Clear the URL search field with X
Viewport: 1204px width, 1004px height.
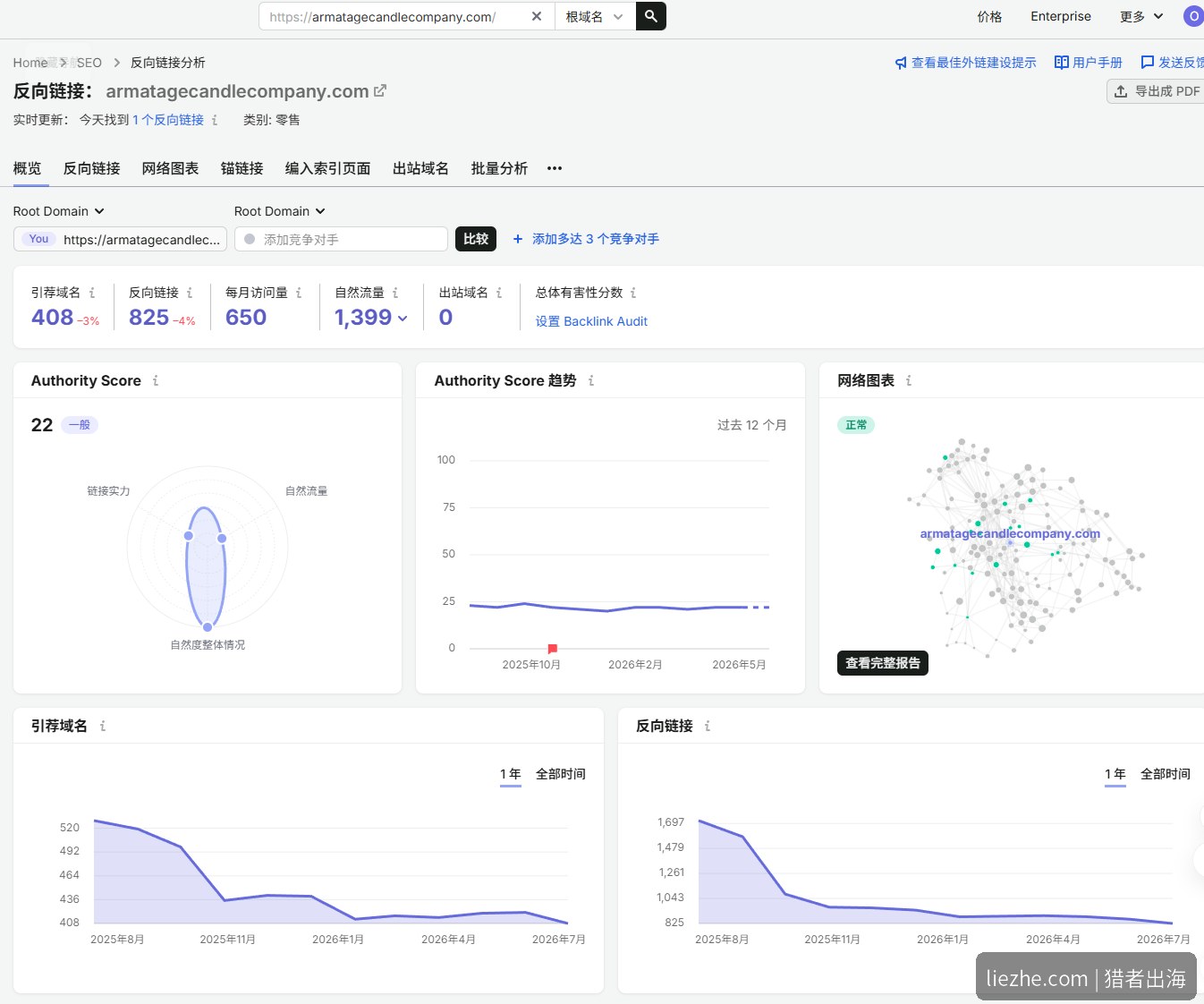pyautogui.click(x=536, y=16)
